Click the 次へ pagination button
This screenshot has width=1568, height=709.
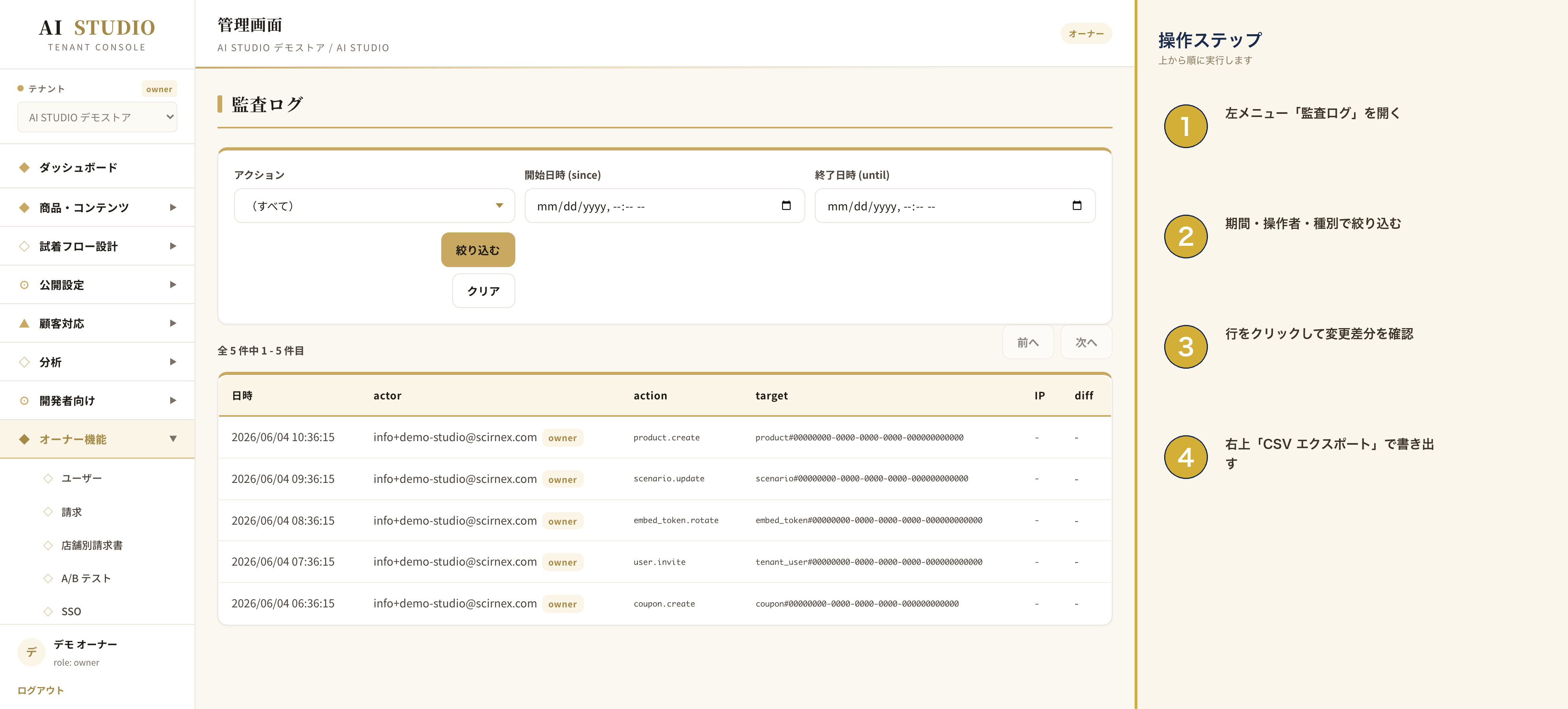click(1086, 343)
